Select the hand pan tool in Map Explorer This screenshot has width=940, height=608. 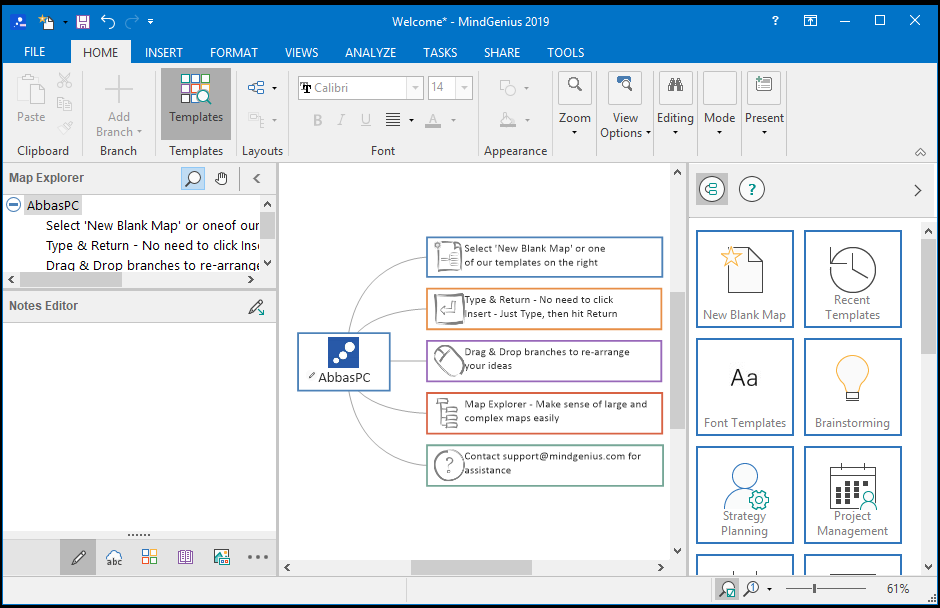pyautogui.click(x=221, y=178)
